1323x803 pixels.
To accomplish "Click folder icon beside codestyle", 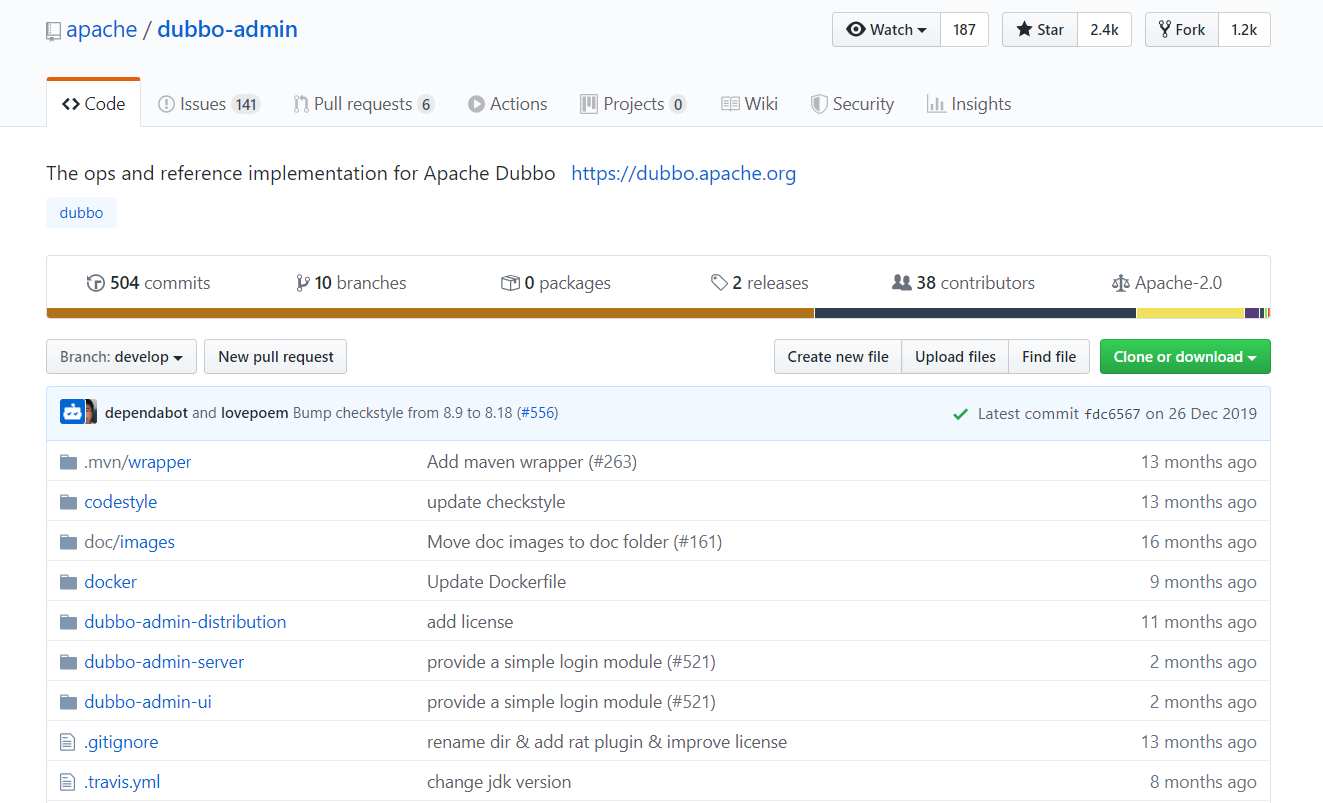I will [68, 502].
